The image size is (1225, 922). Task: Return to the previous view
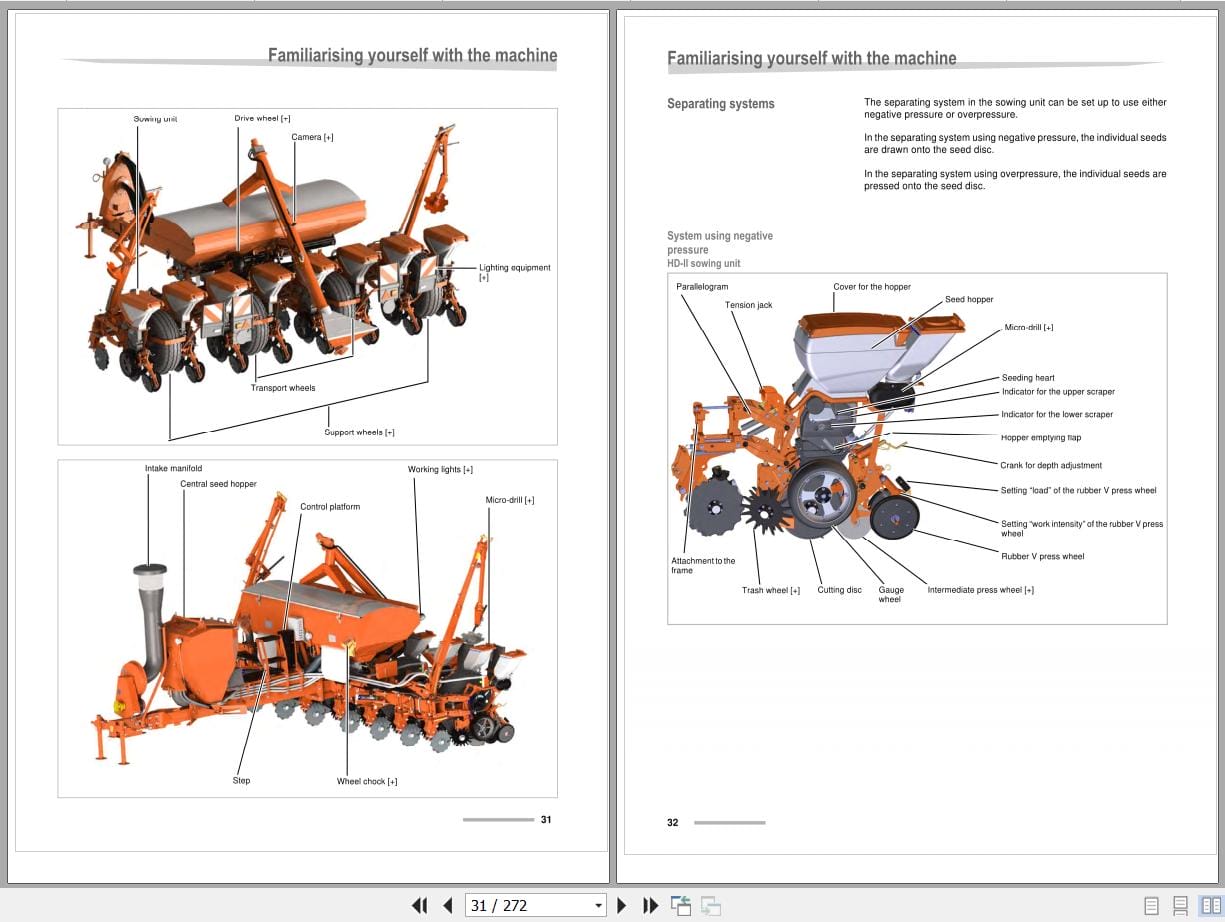point(681,905)
